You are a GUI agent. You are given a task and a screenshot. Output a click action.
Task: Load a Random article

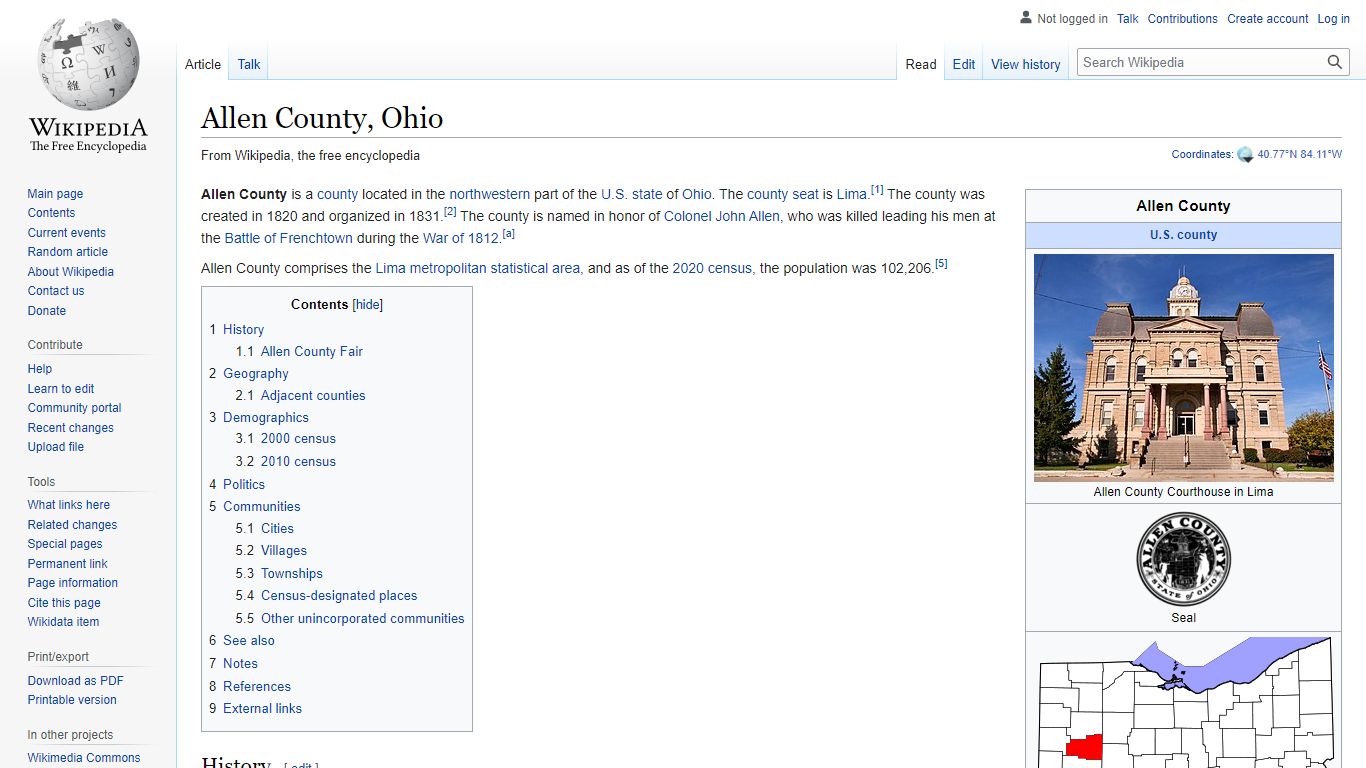pyautogui.click(x=67, y=252)
